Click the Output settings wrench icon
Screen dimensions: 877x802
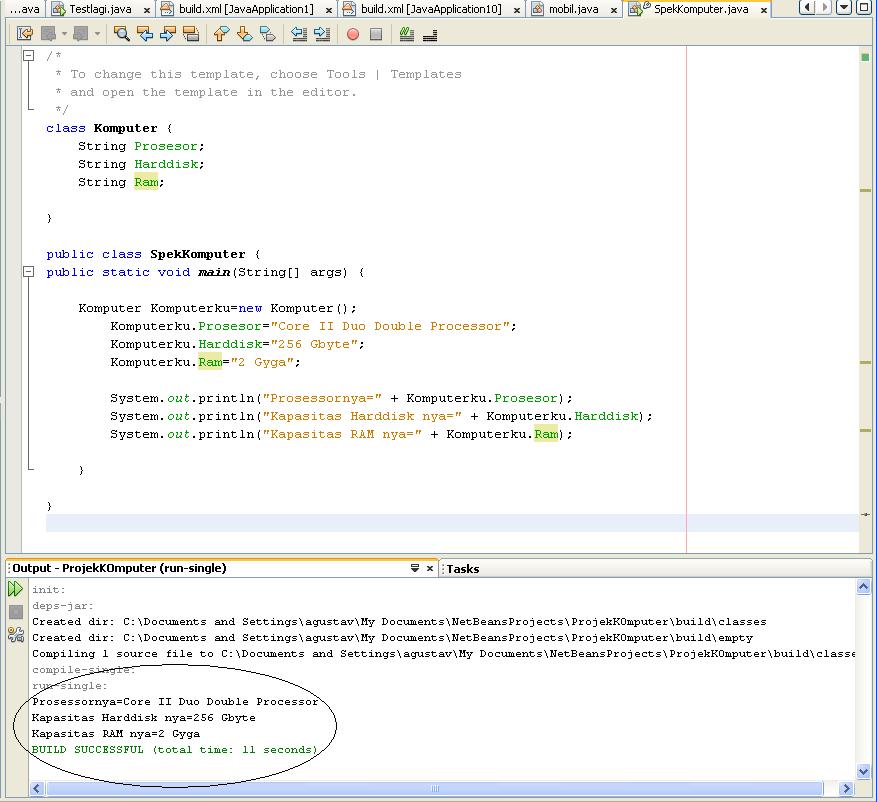pyautogui.click(x=16, y=634)
